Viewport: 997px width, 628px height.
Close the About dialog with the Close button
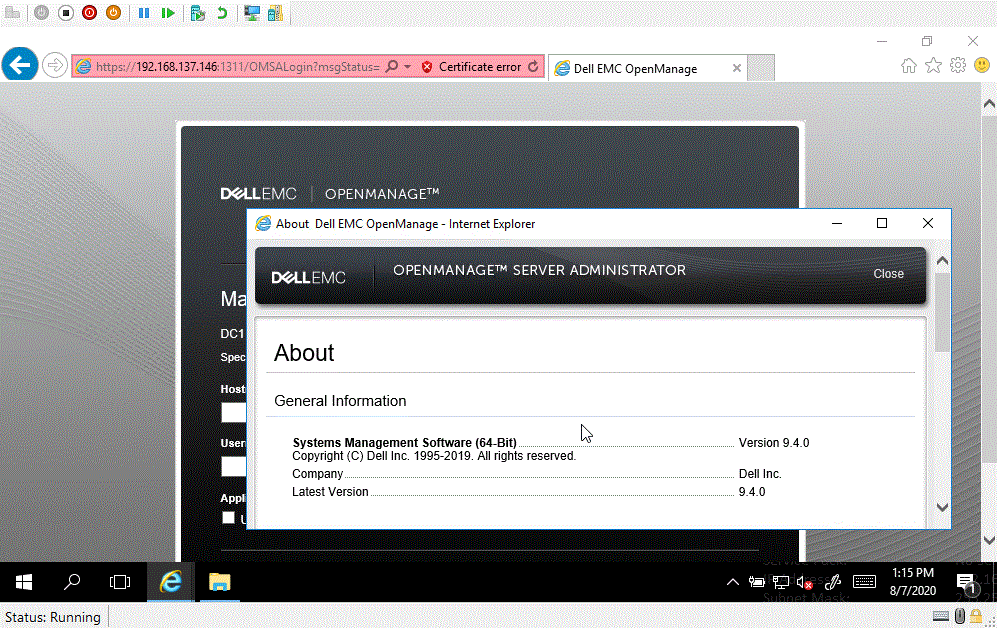pos(888,272)
